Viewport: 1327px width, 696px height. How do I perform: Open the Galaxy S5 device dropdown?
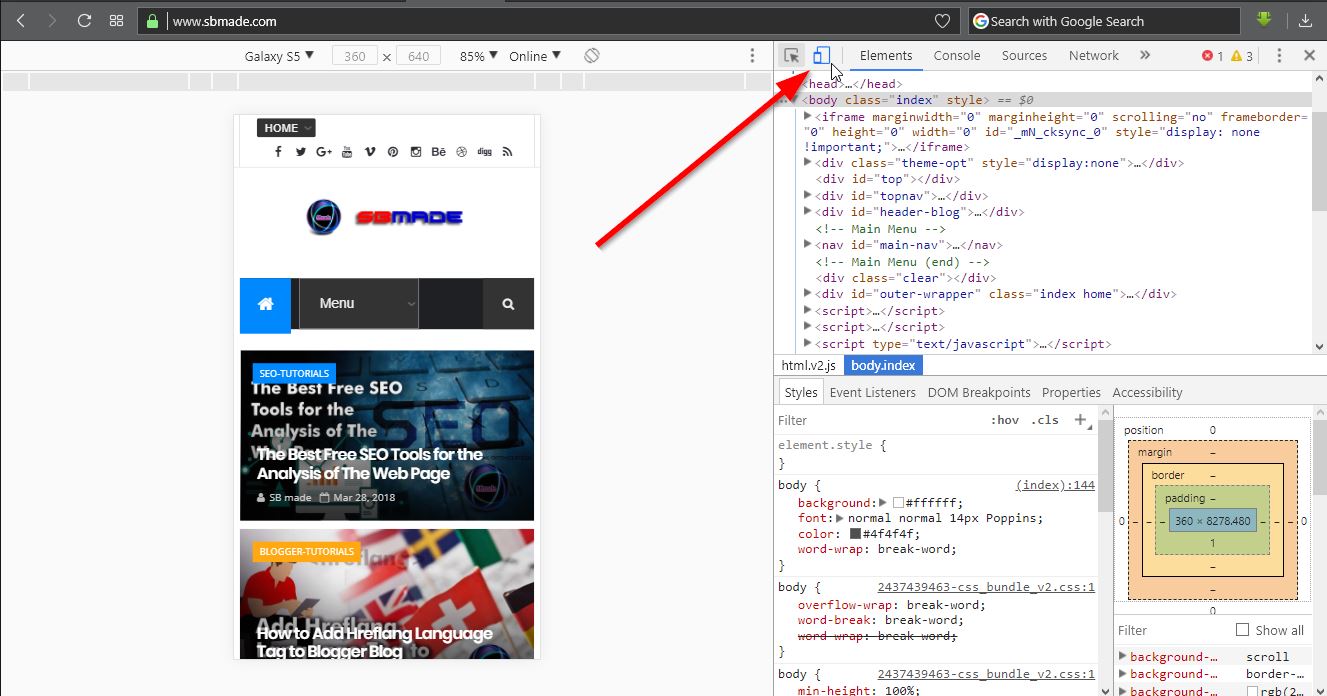pos(279,56)
